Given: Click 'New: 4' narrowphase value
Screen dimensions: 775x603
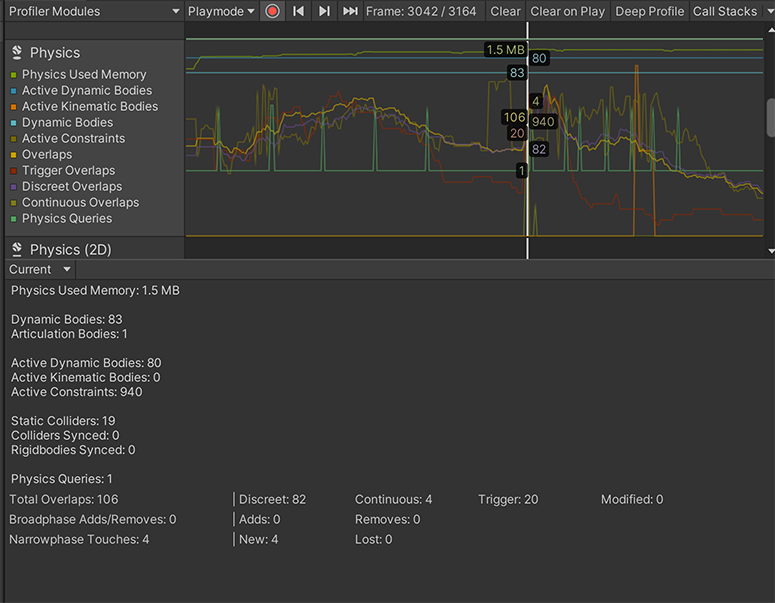Looking at the screenshot, I should pyautogui.click(x=258, y=539).
